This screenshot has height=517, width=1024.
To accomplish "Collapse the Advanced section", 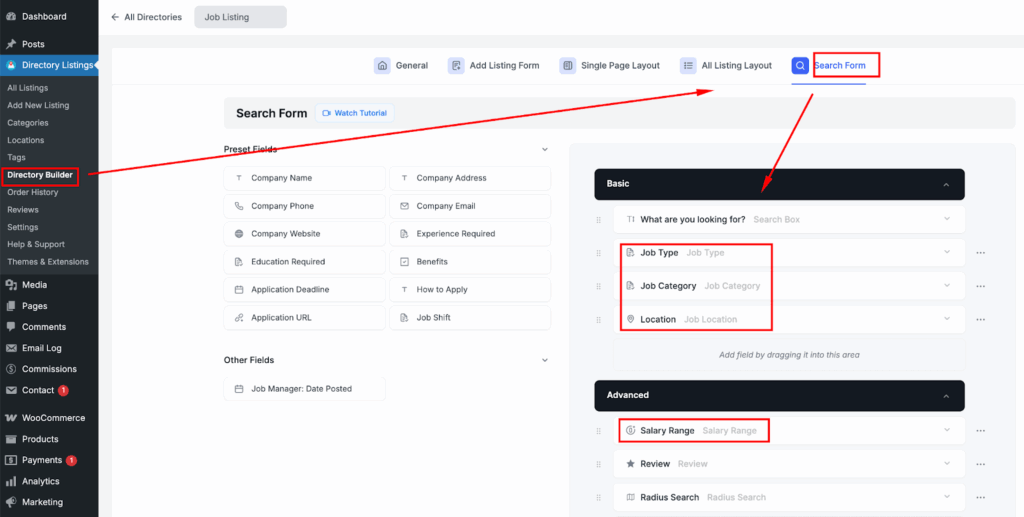I will pyautogui.click(x=946, y=395).
